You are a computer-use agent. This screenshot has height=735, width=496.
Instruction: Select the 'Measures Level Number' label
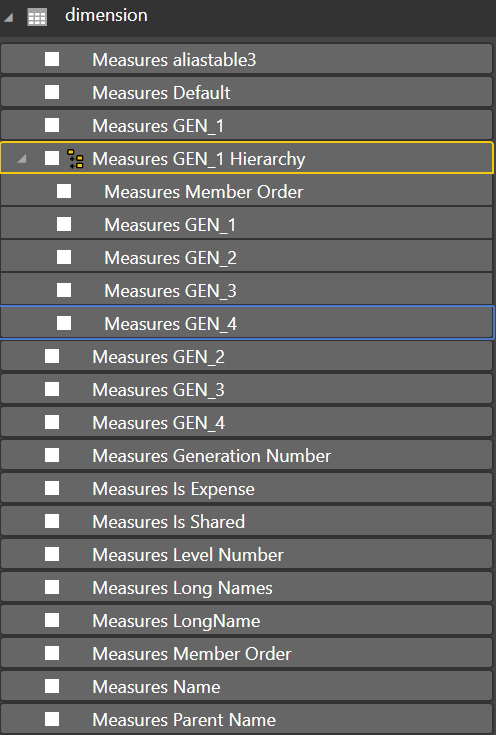[188, 555]
